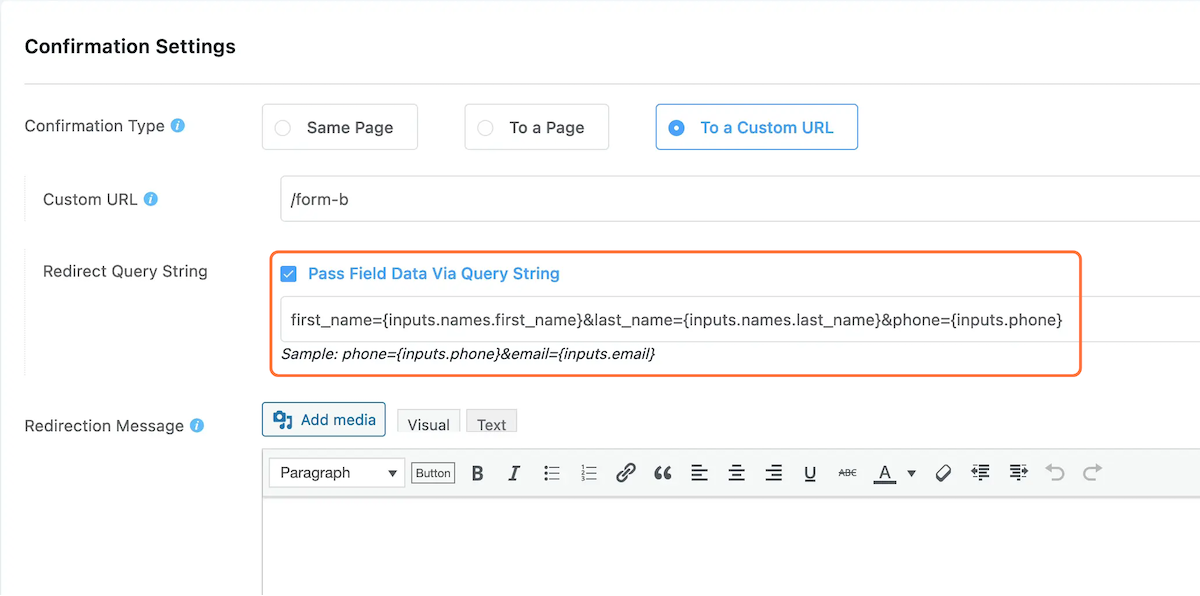The width and height of the screenshot is (1200, 596).
Task: Switch to the Text editing tab
Action: [x=491, y=422]
